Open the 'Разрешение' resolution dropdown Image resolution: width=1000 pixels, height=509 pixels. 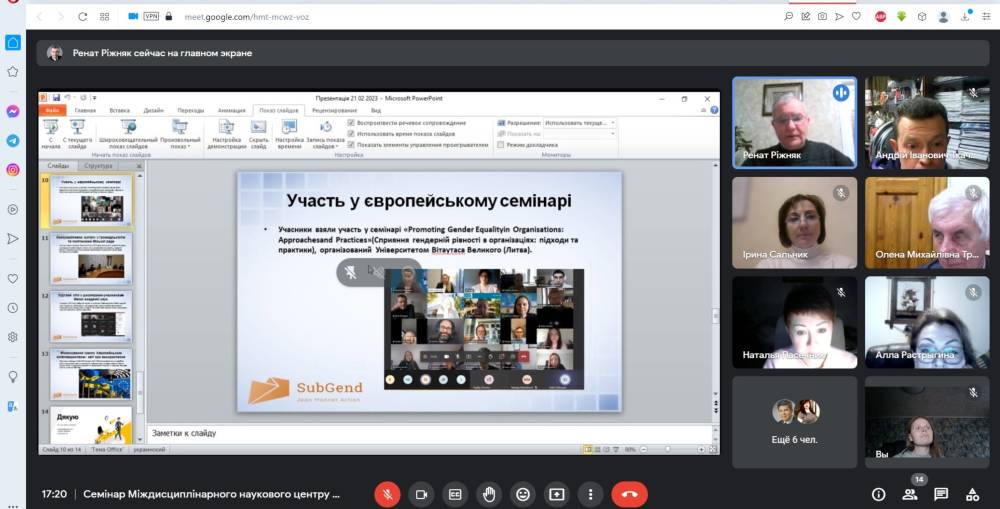(579, 122)
